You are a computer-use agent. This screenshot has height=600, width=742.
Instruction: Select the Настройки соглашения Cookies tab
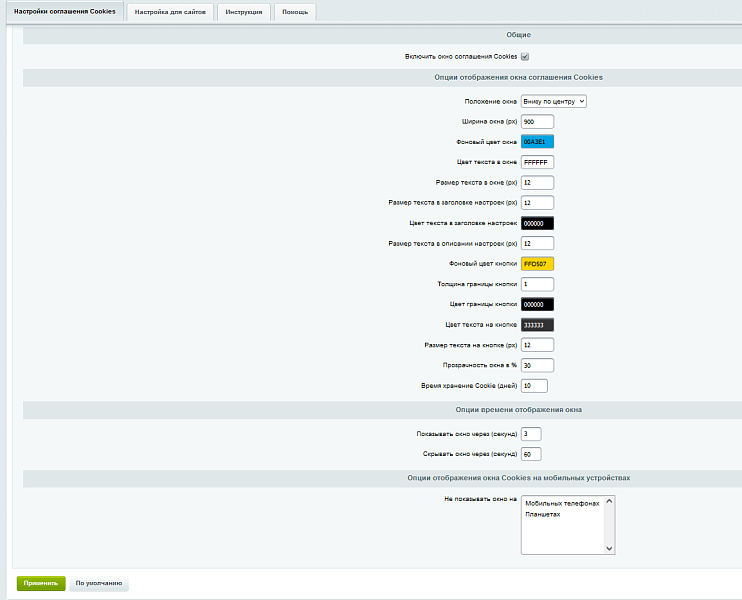(x=65, y=12)
